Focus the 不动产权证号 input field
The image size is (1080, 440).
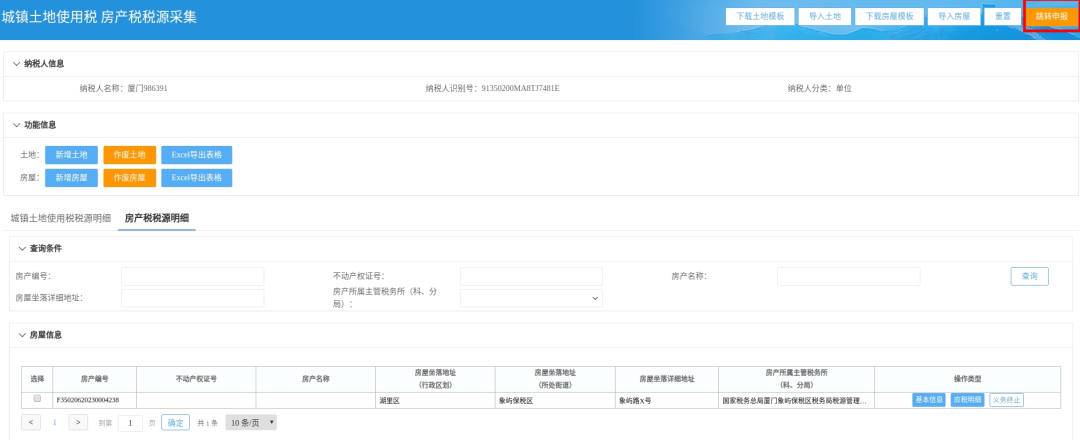[531, 277]
